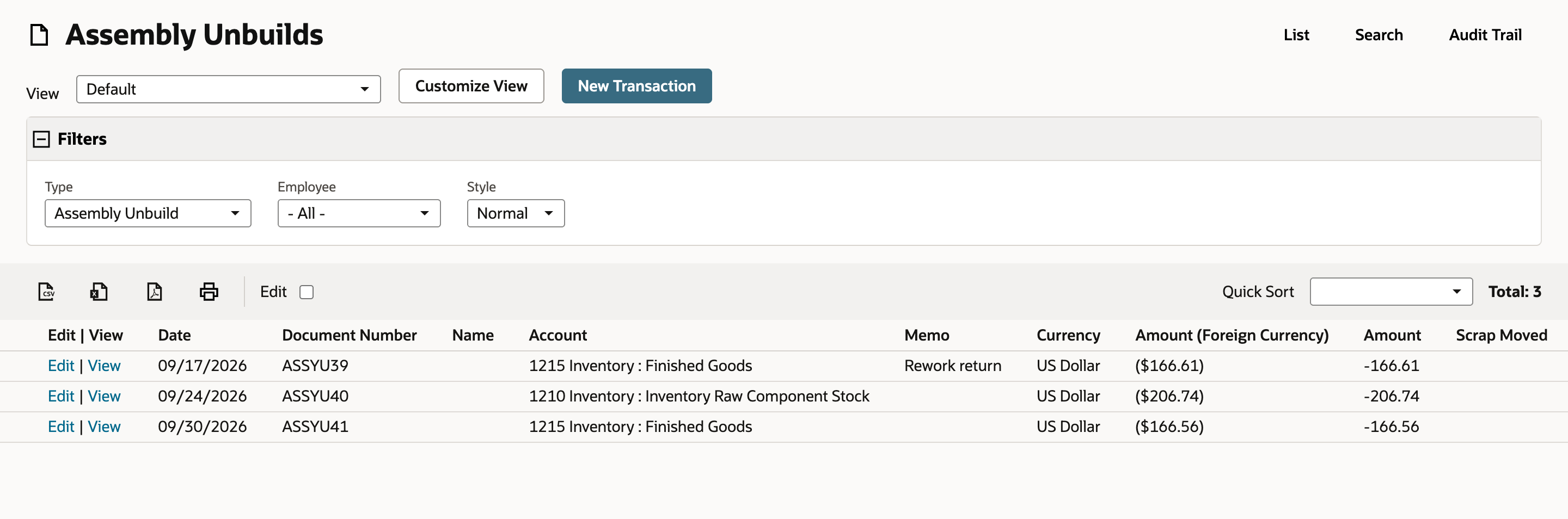Print the Assembly Unbuilds list
This screenshot has width=1568, height=519.
[209, 292]
